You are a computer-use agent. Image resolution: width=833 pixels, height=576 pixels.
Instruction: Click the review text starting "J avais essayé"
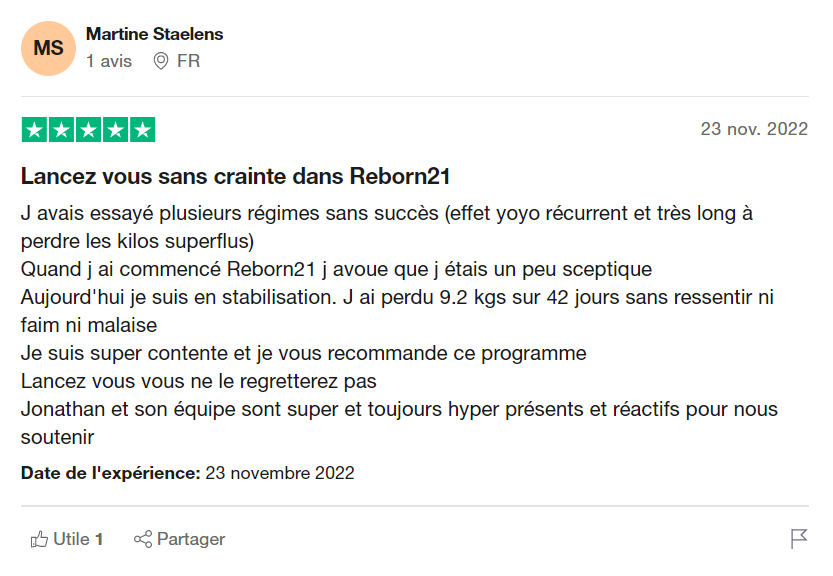tap(385, 215)
